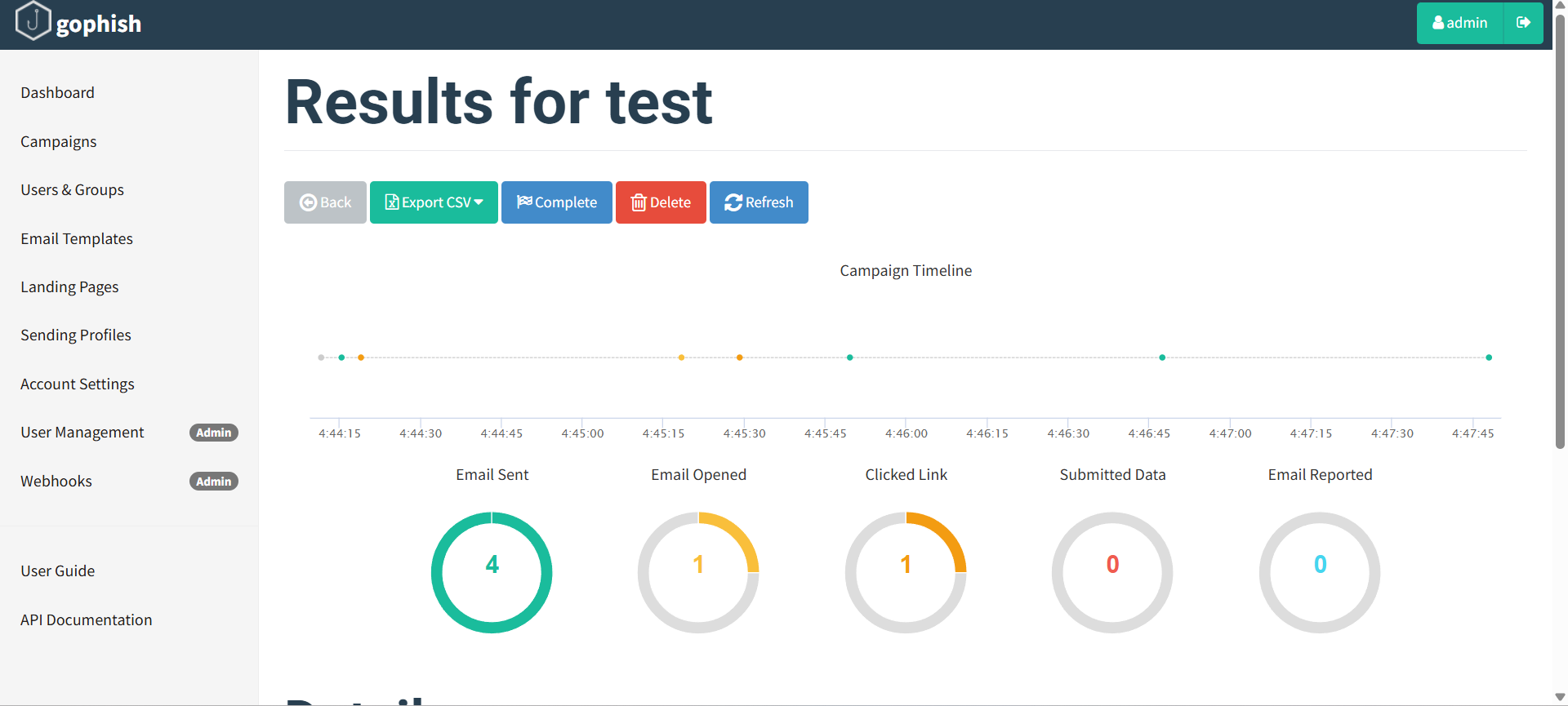Screen dimensions: 1568x706
Task: Click the last green timeline point
Action: (1489, 357)
